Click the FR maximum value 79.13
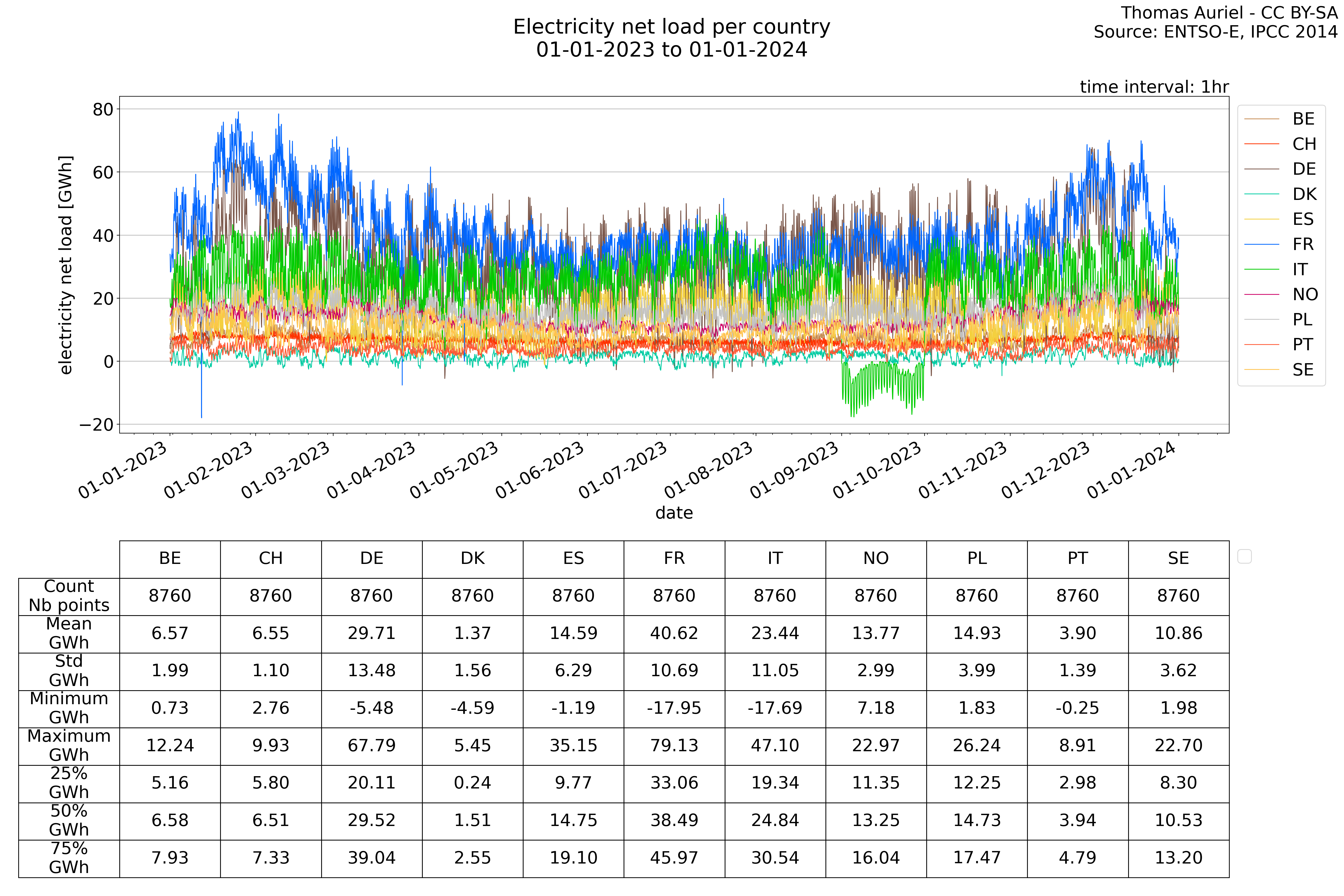This screenshot has height=896, width=1344. pos(674,746)
